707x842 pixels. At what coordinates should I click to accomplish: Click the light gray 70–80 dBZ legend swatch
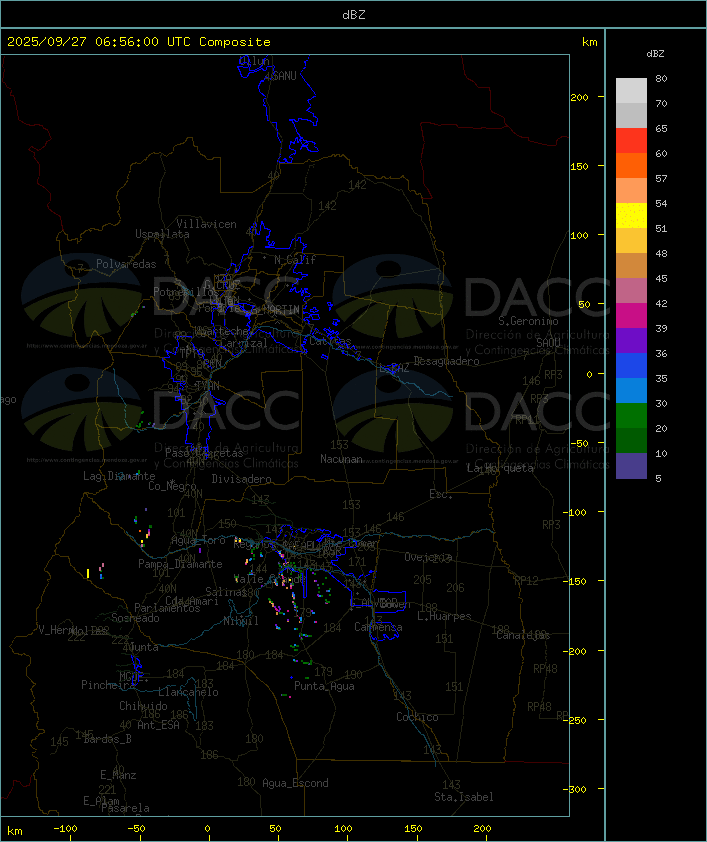(631, 90)
